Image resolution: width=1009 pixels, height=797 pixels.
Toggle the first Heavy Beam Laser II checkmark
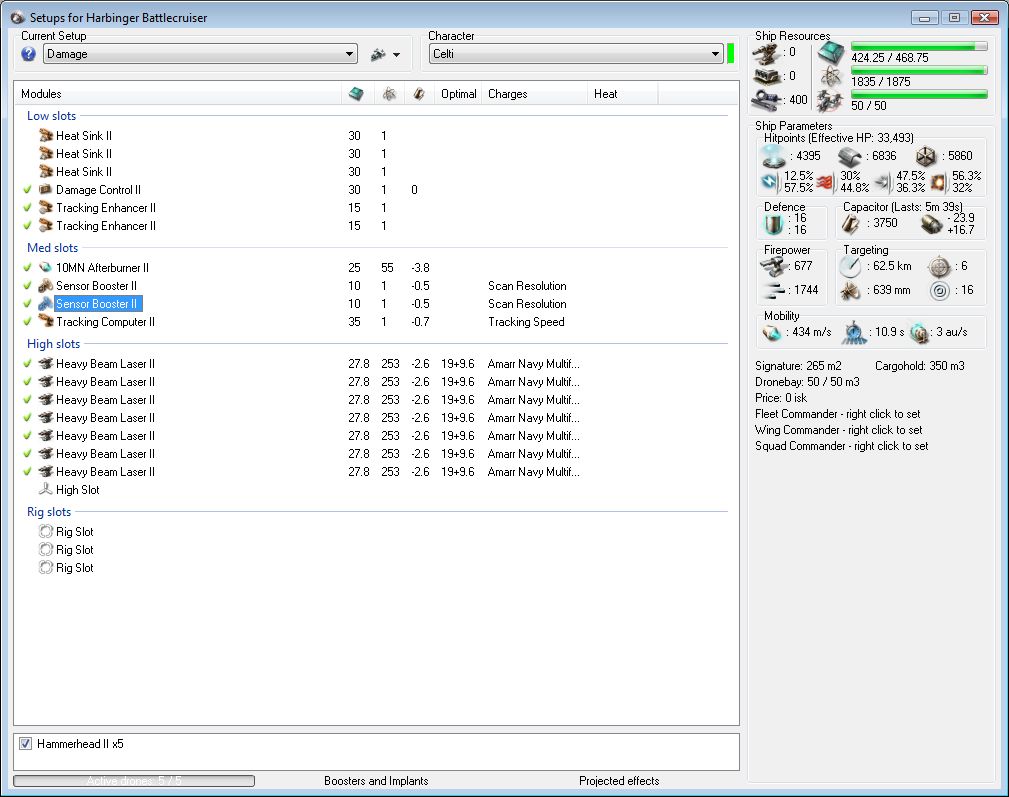coord(27,363)
